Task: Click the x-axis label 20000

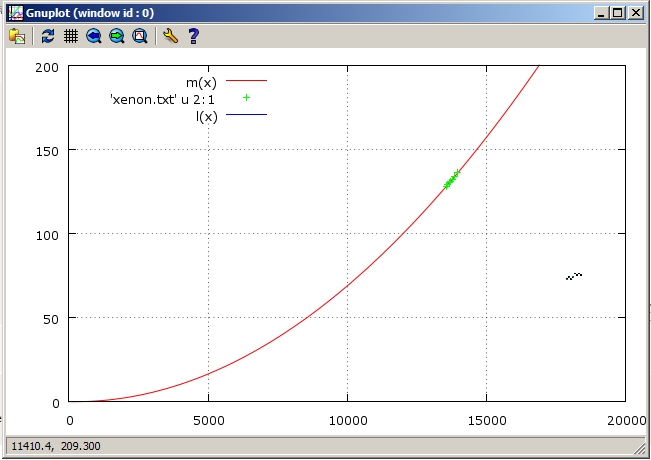Action: pyautogui.click(x=627, y=421)
